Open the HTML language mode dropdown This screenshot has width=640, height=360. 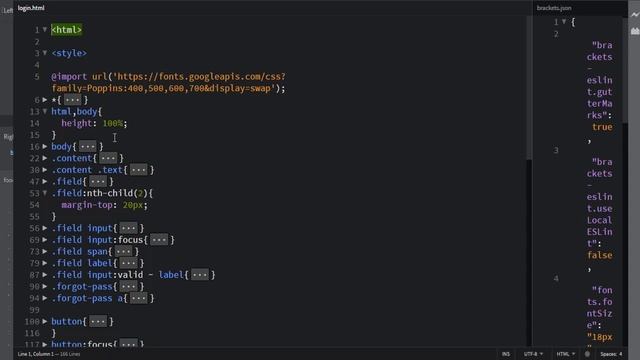pos(566,354)
